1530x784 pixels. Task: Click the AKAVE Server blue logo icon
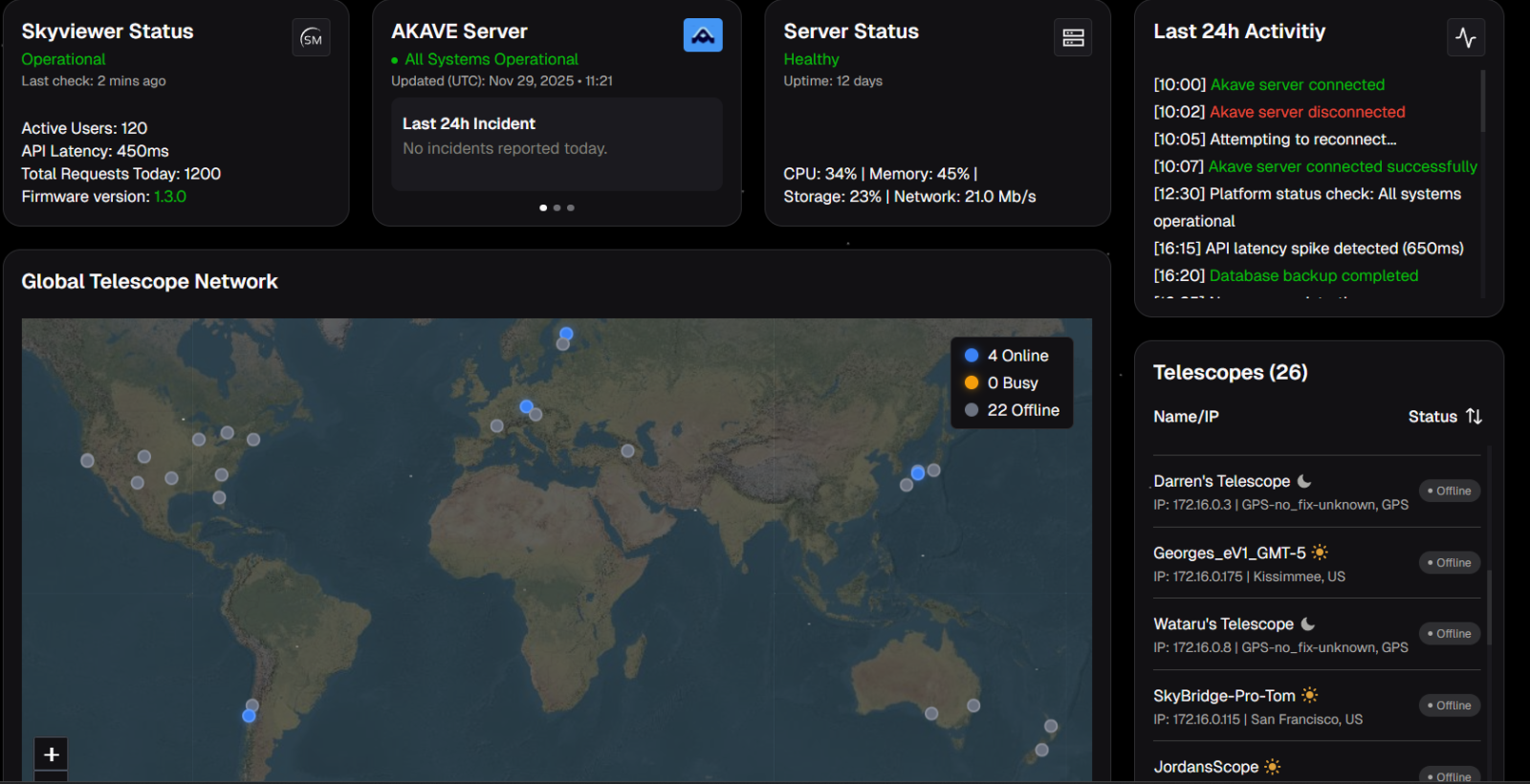pos(703,35)
